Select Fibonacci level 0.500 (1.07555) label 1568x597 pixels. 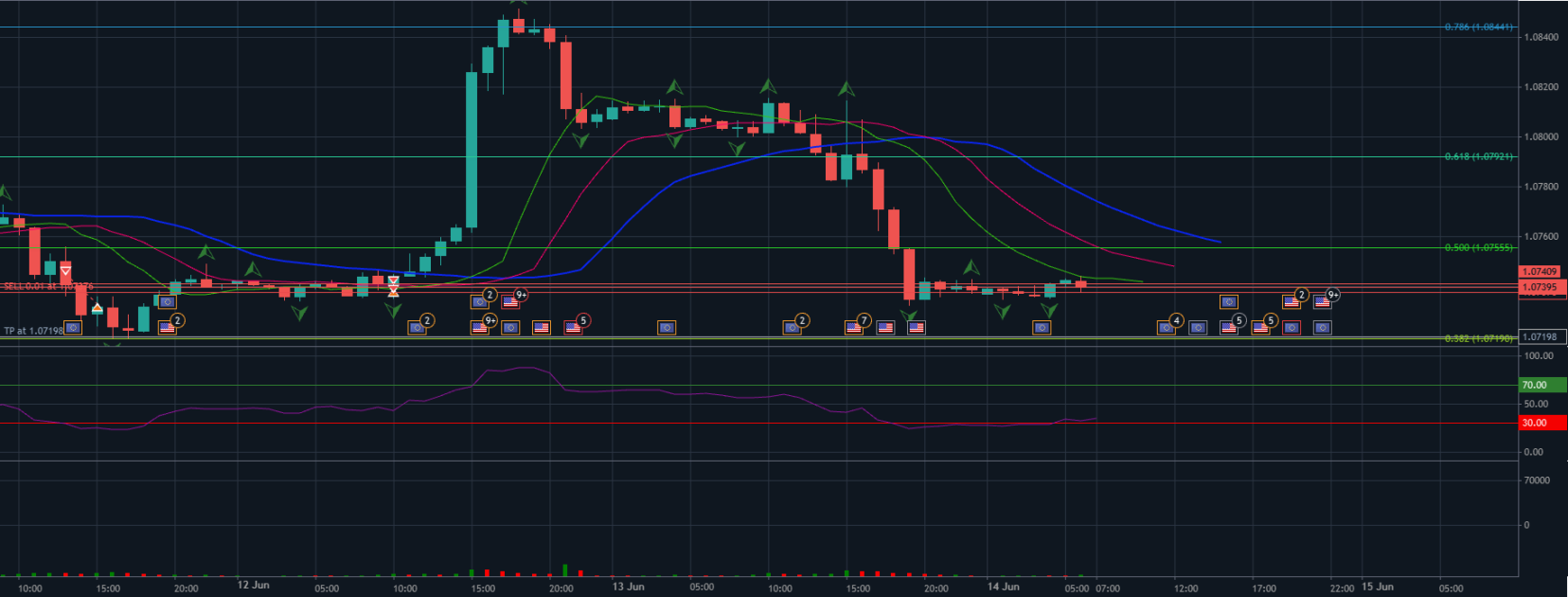1479,247
